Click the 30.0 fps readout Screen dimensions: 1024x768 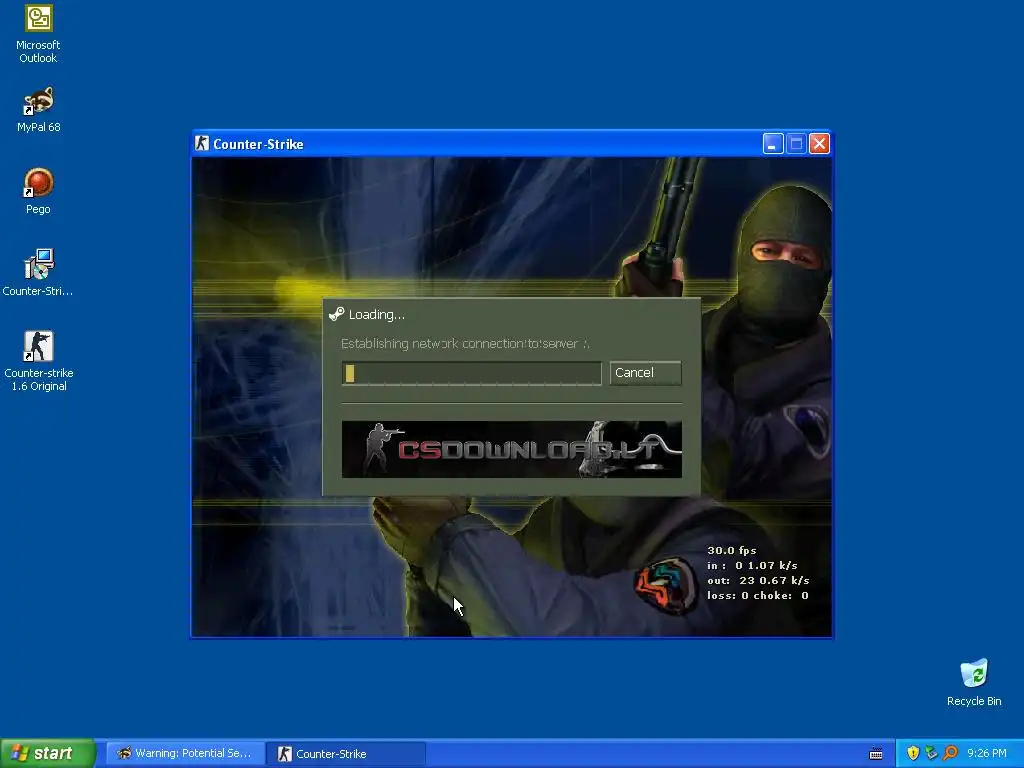point(731,551)
